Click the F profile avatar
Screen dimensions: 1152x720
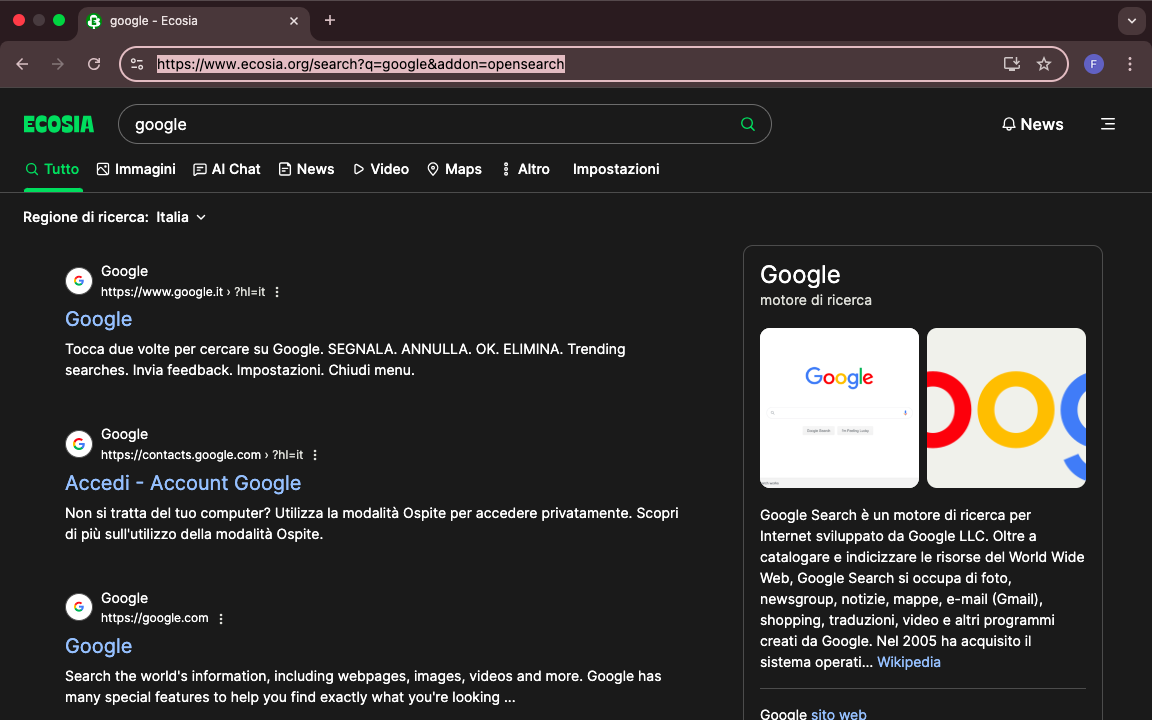coord(1093,63)
